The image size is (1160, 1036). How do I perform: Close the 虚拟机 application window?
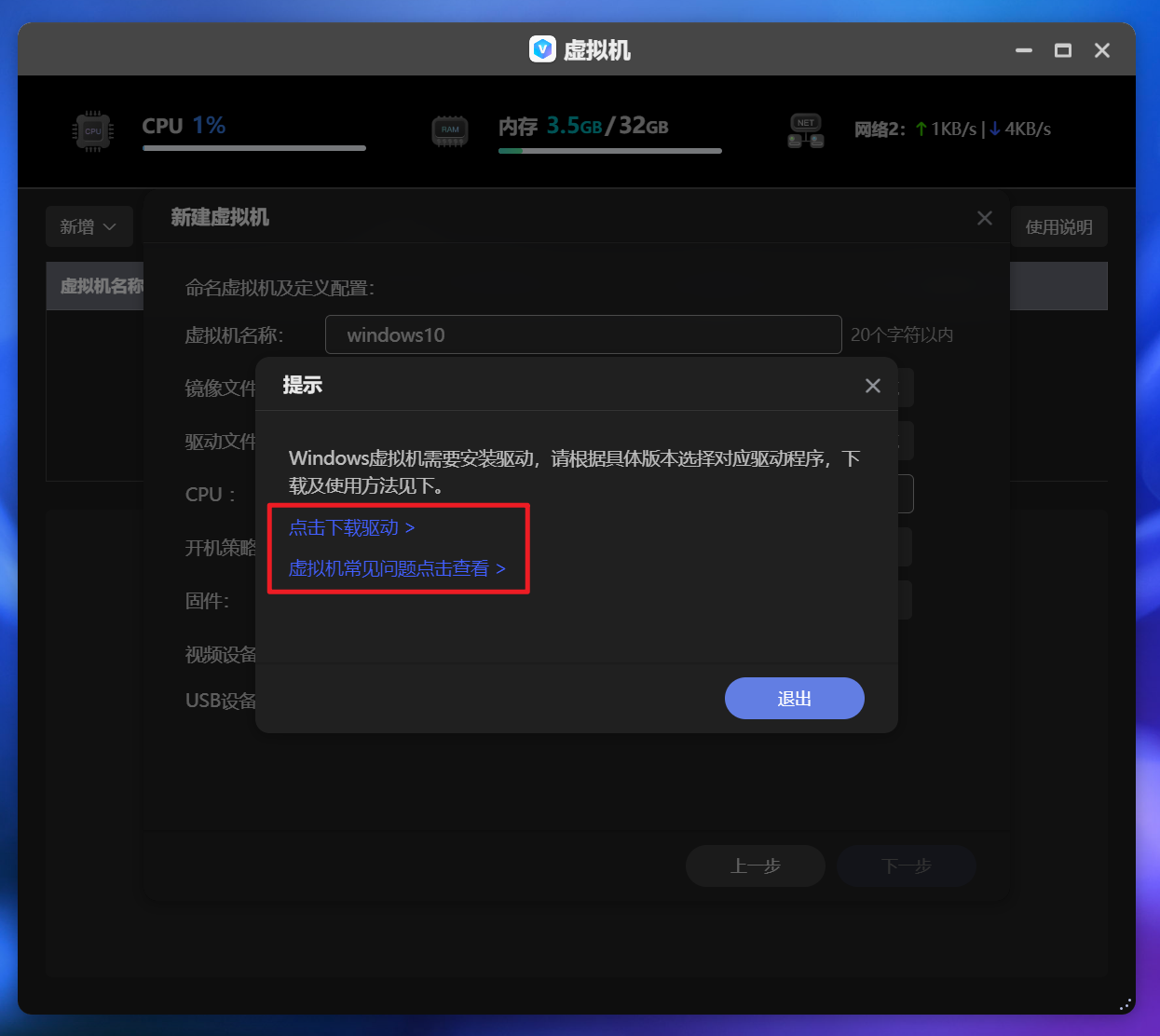pyautogui.click(x=1102, y=50)
